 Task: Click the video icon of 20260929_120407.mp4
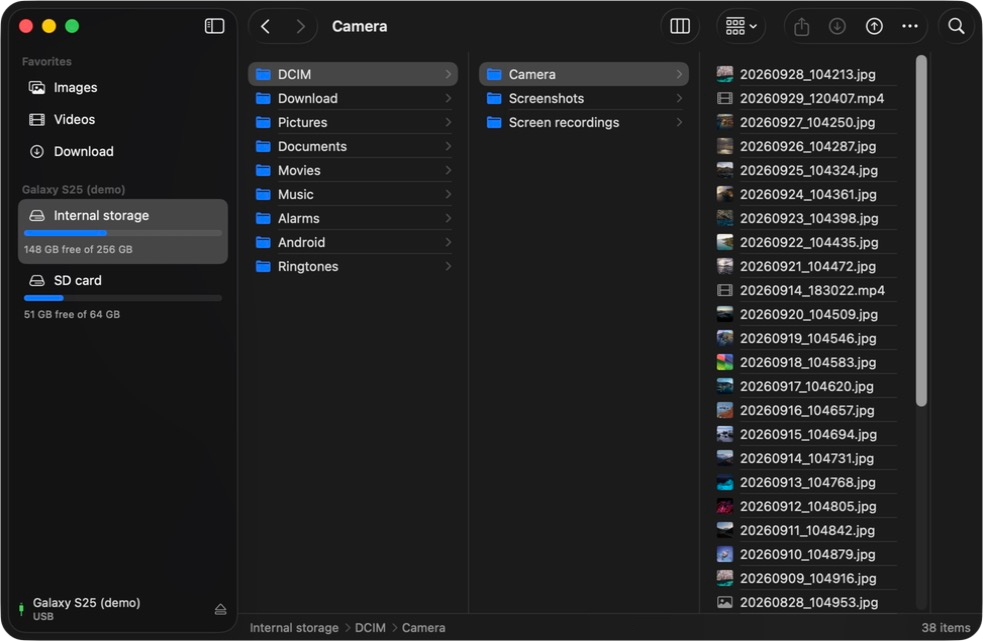coord(725,98)
